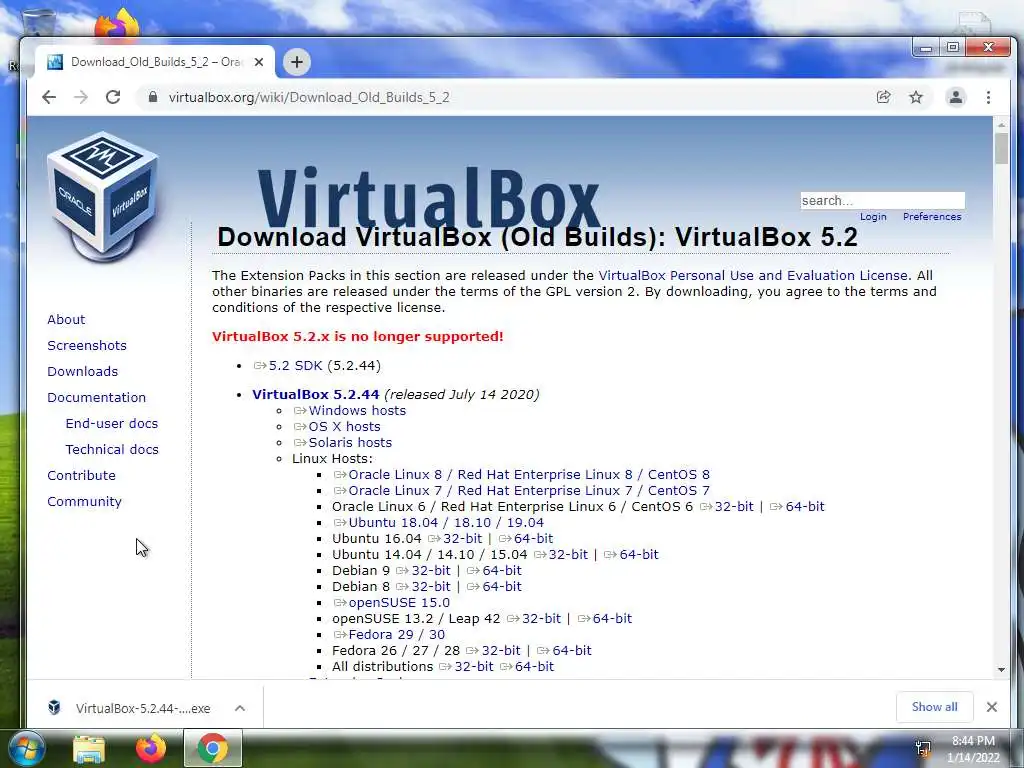Open End-user docs sidebar link
Screen dimensions: 1024x768
click(112, 423)
